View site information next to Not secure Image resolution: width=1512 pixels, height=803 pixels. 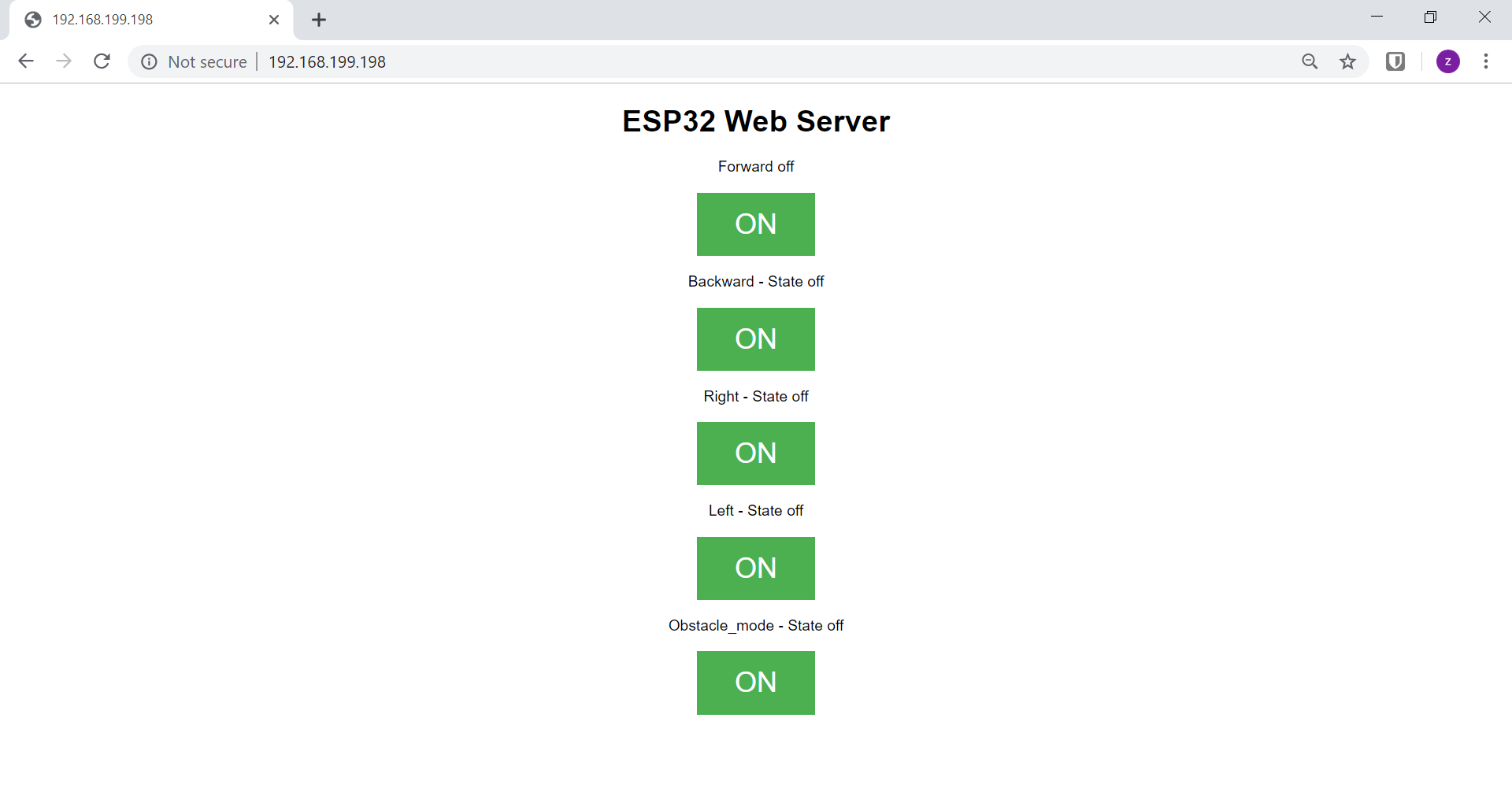[x=149, y=61]
